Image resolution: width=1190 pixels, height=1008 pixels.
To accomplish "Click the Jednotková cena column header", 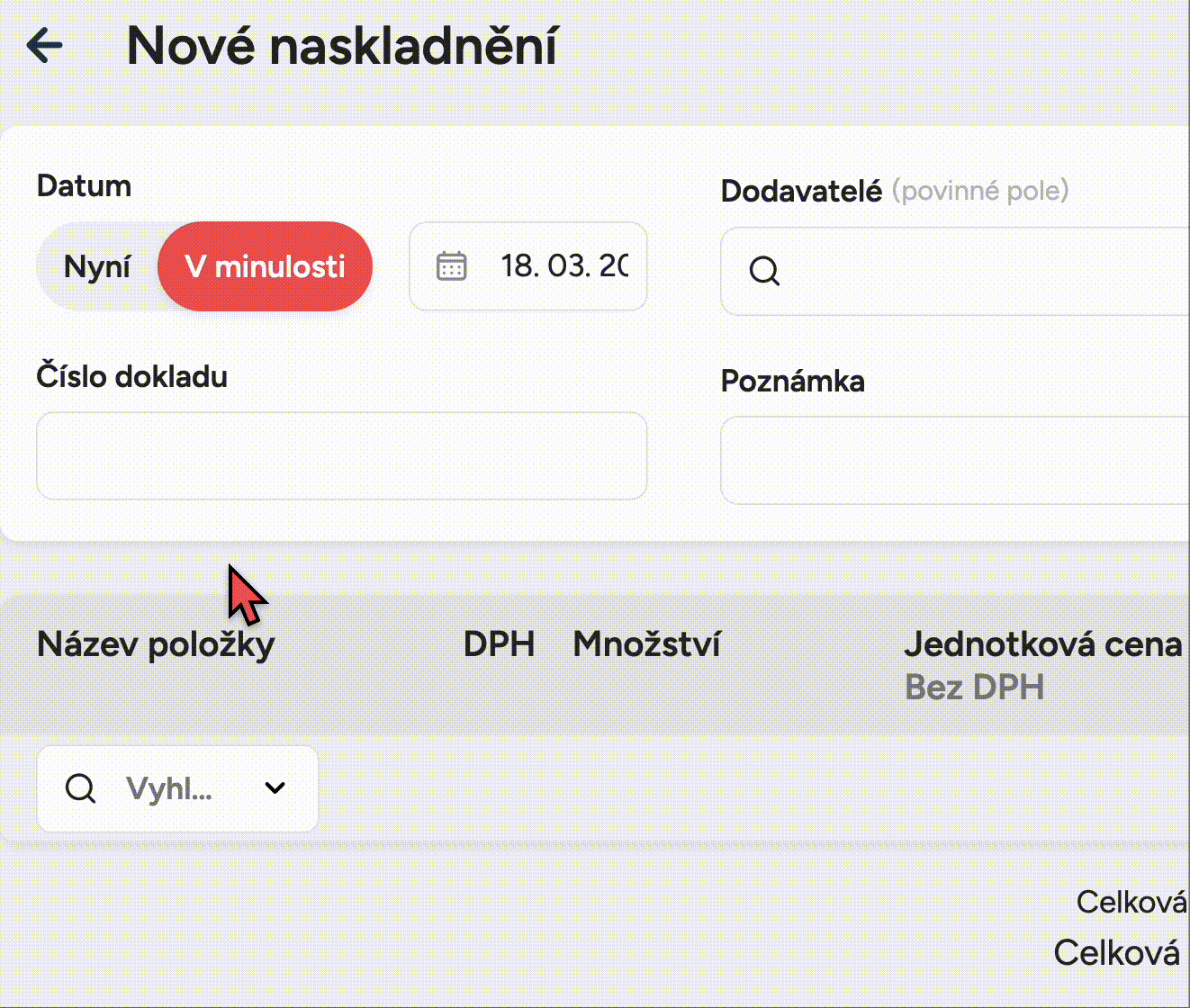I will click(x=1042, y=644).
